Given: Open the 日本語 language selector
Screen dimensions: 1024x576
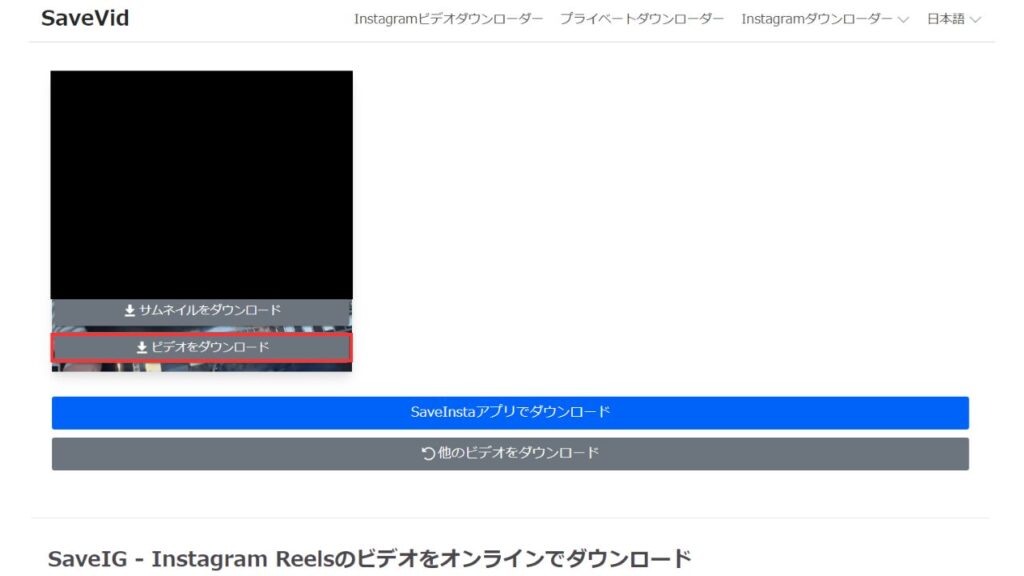Looking at the screenshot, I should point(953,19).
